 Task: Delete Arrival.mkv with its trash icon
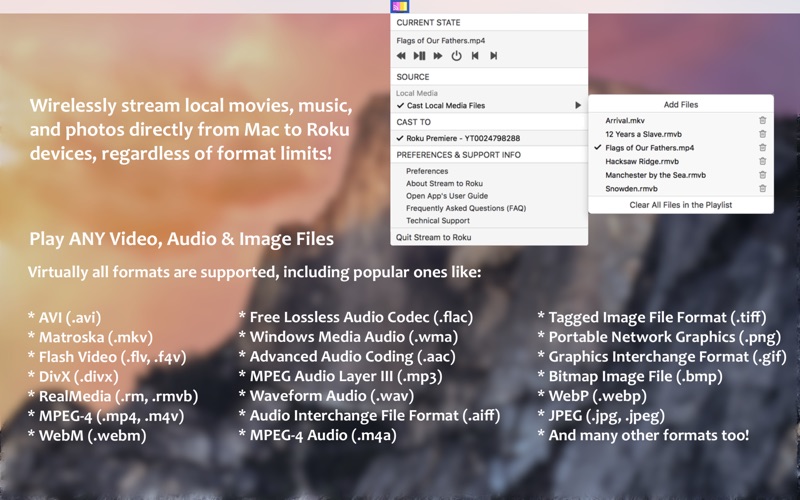tap(762, 120)
